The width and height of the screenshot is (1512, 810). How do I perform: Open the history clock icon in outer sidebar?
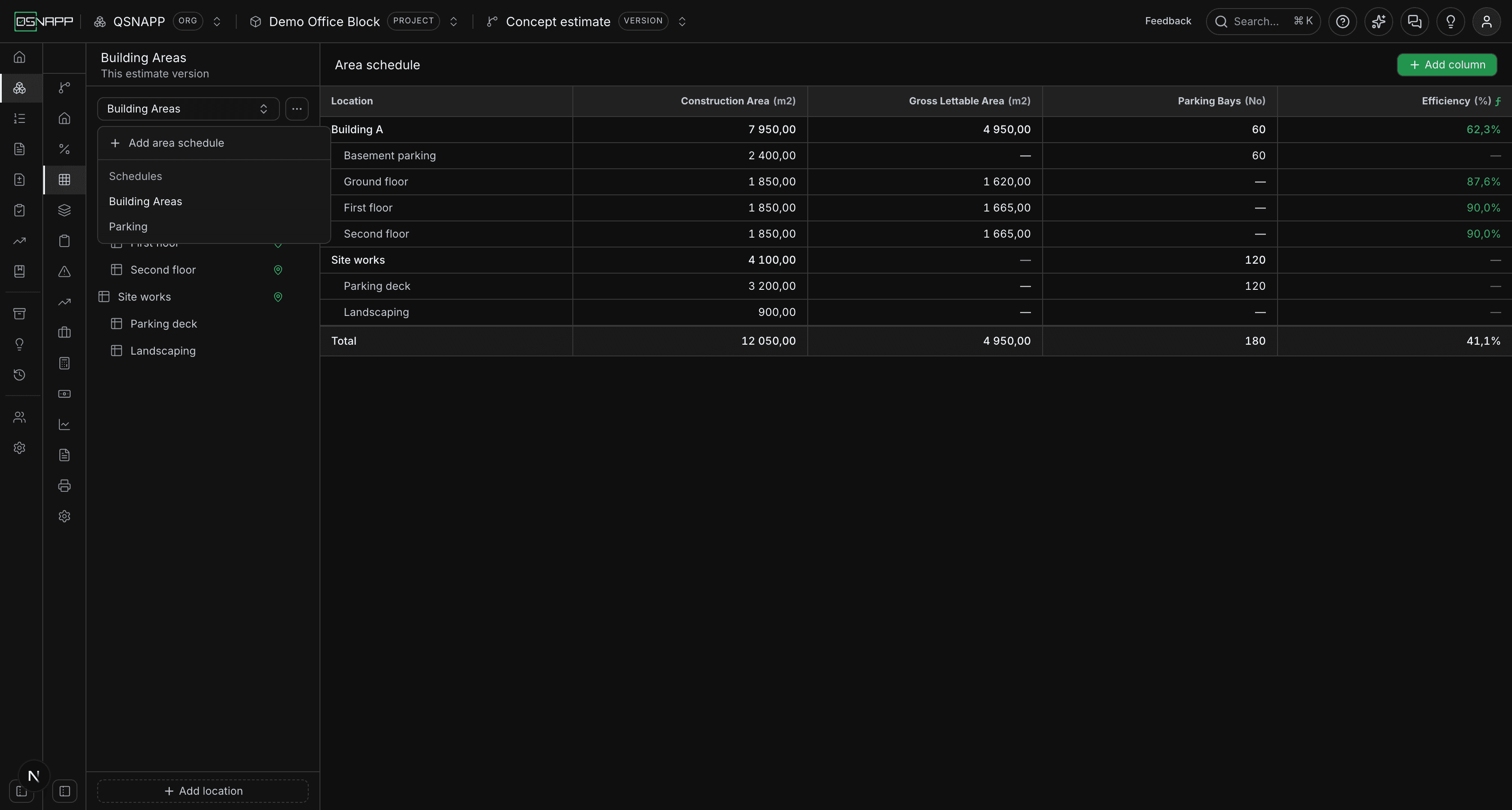click(x=19, y=374)
